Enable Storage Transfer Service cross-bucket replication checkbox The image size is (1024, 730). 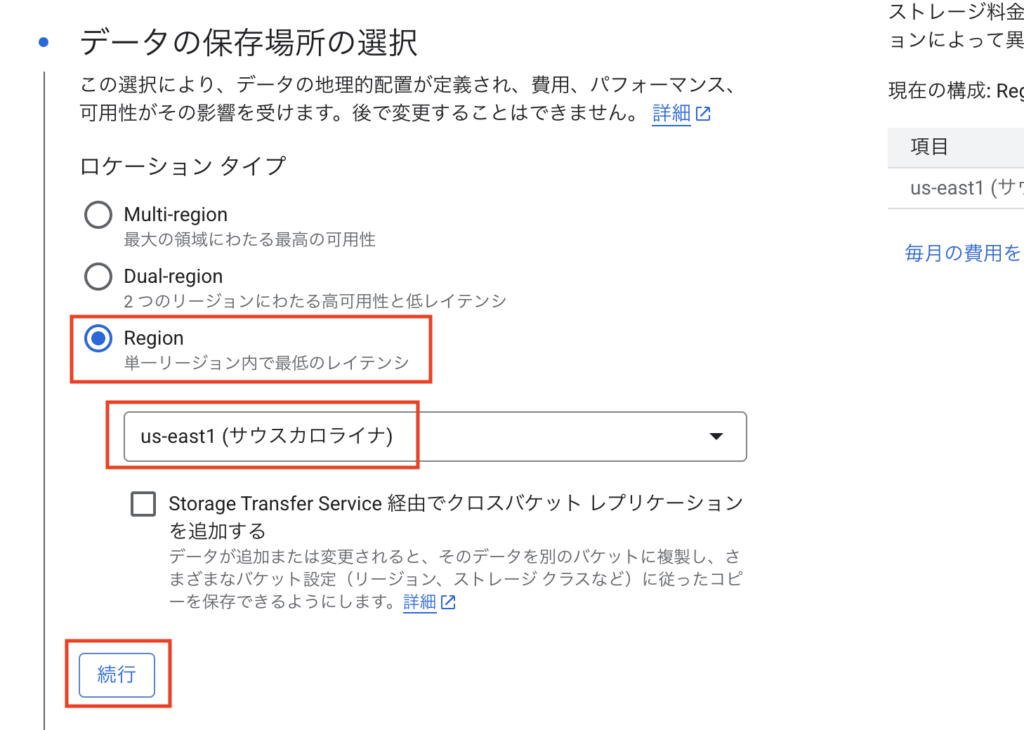(143, 504)
